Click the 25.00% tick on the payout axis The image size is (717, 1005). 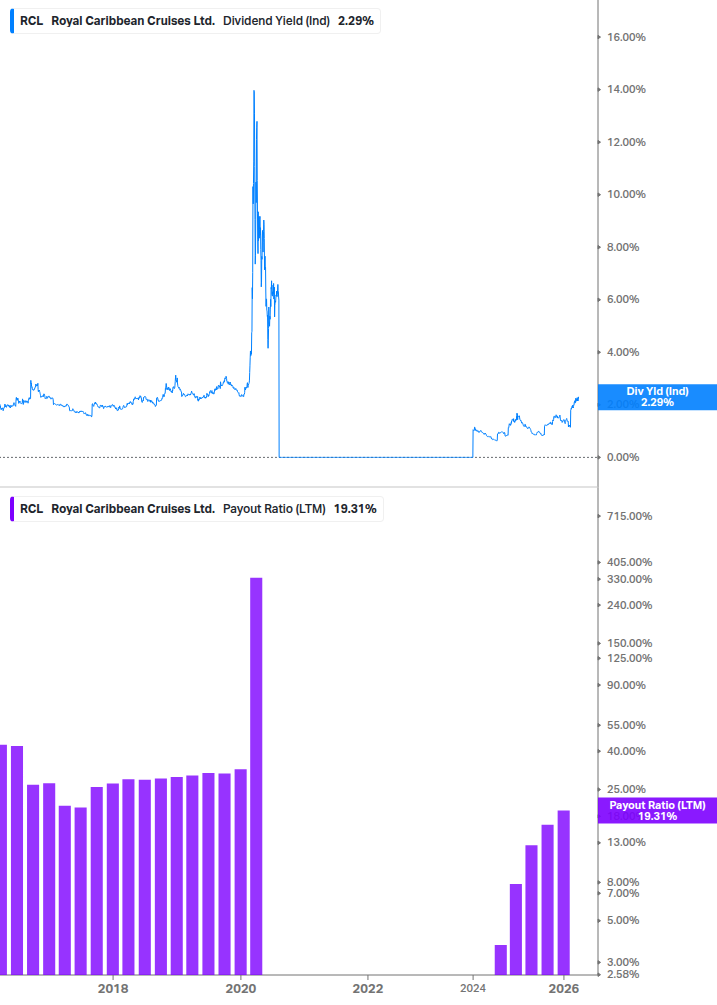point(626,790)
